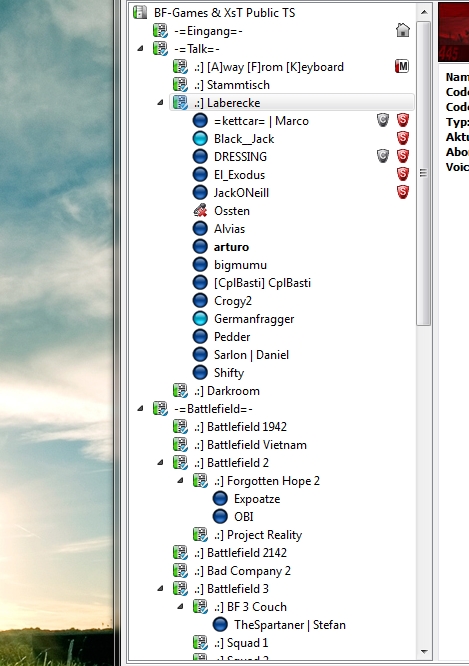Click the status light of TheSpartaner Stefan
This screenshot has width=469, height=666.
coord(220,624)
